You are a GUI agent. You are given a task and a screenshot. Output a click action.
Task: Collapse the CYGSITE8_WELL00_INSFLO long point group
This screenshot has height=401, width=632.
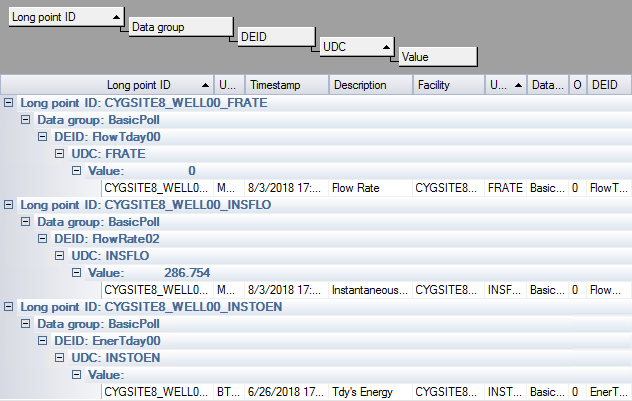[8, 205]
